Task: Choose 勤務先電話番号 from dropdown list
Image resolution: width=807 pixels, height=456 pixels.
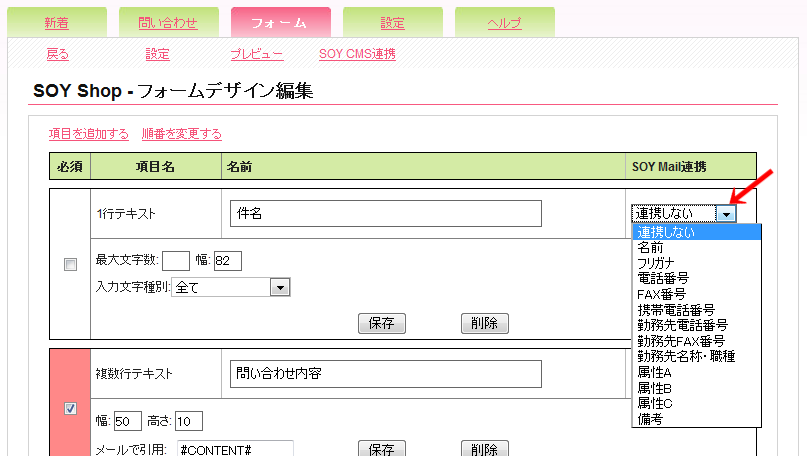Action: coord(696,325)
